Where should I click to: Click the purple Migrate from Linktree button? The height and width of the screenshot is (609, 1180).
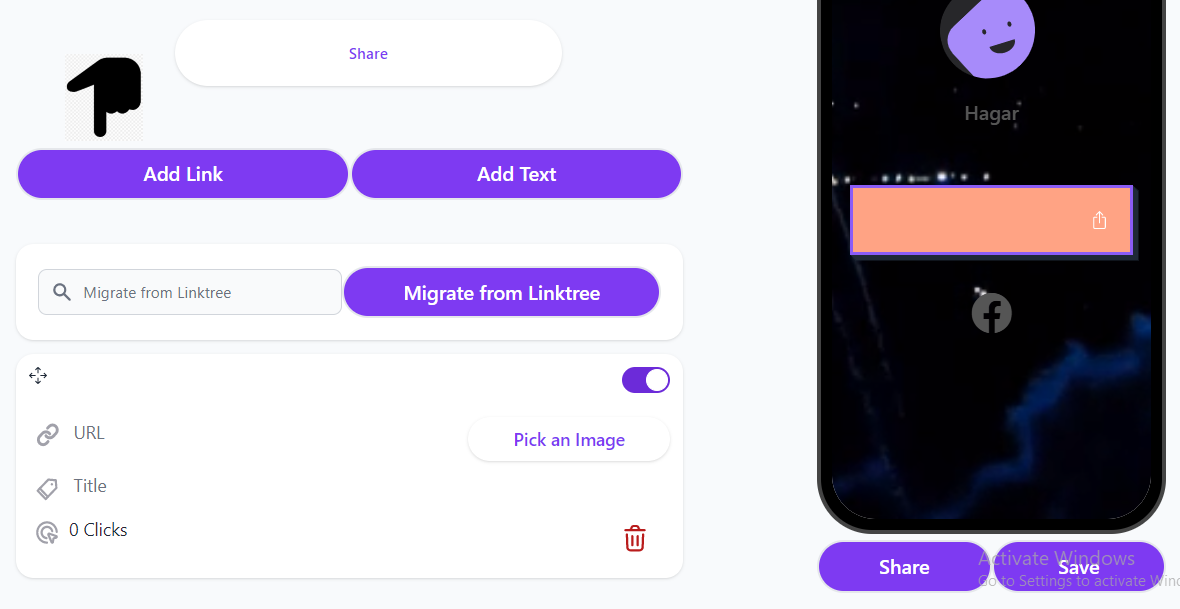point(501,293)
